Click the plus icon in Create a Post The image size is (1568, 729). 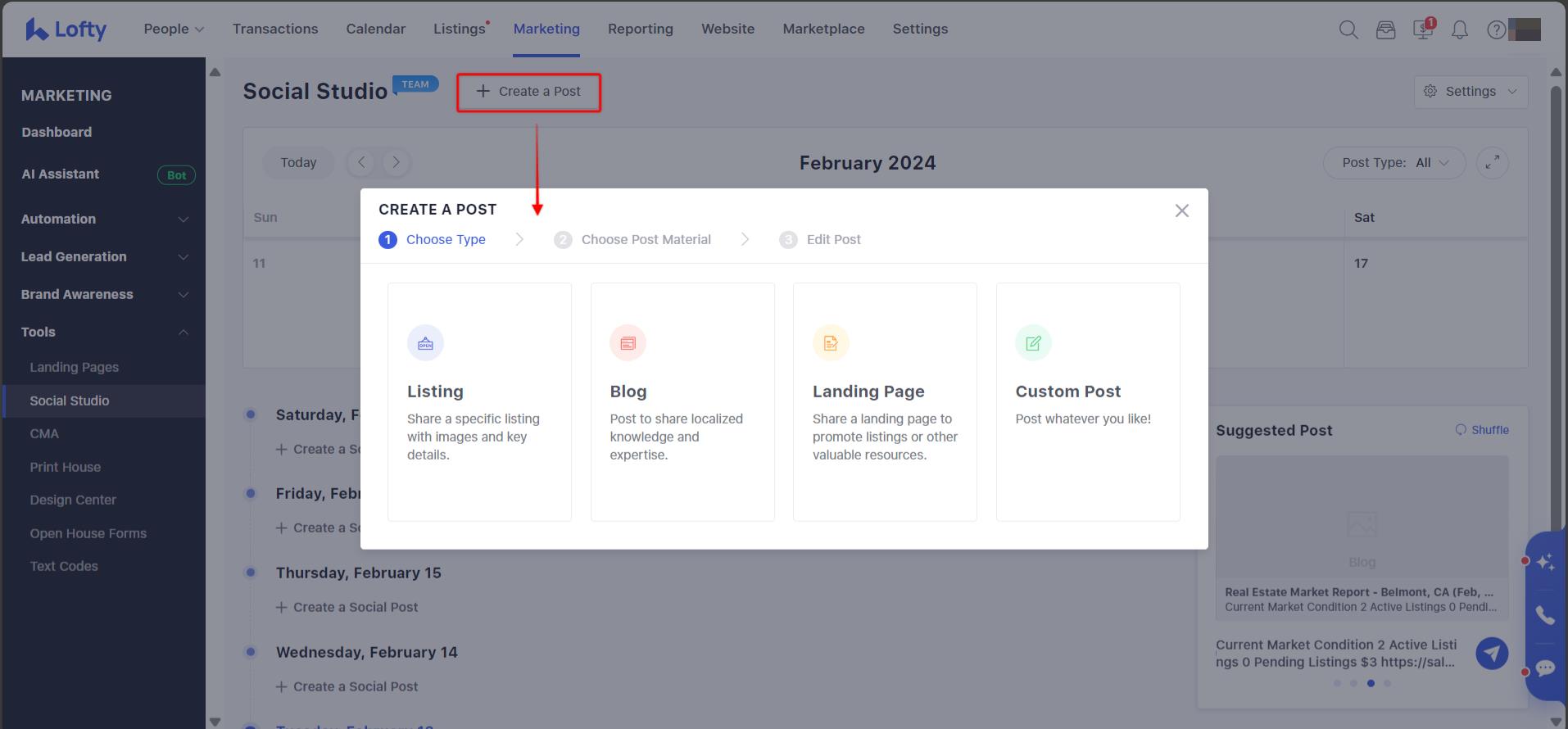pyautogui.click(x=483, y=91)
